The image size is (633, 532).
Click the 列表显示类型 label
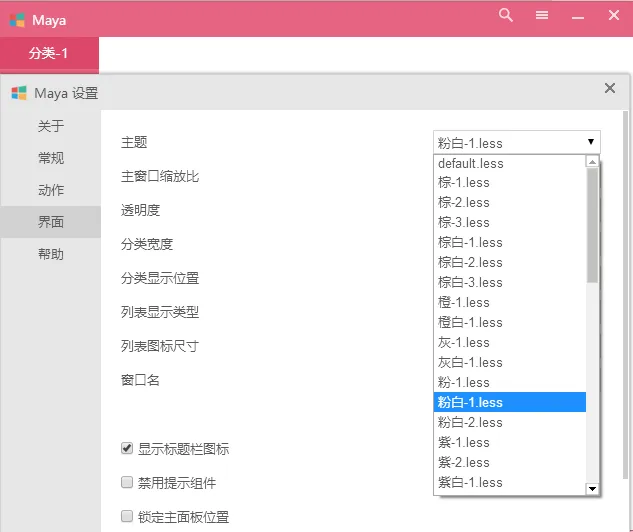pyautogui.click(x=160, y=312)
